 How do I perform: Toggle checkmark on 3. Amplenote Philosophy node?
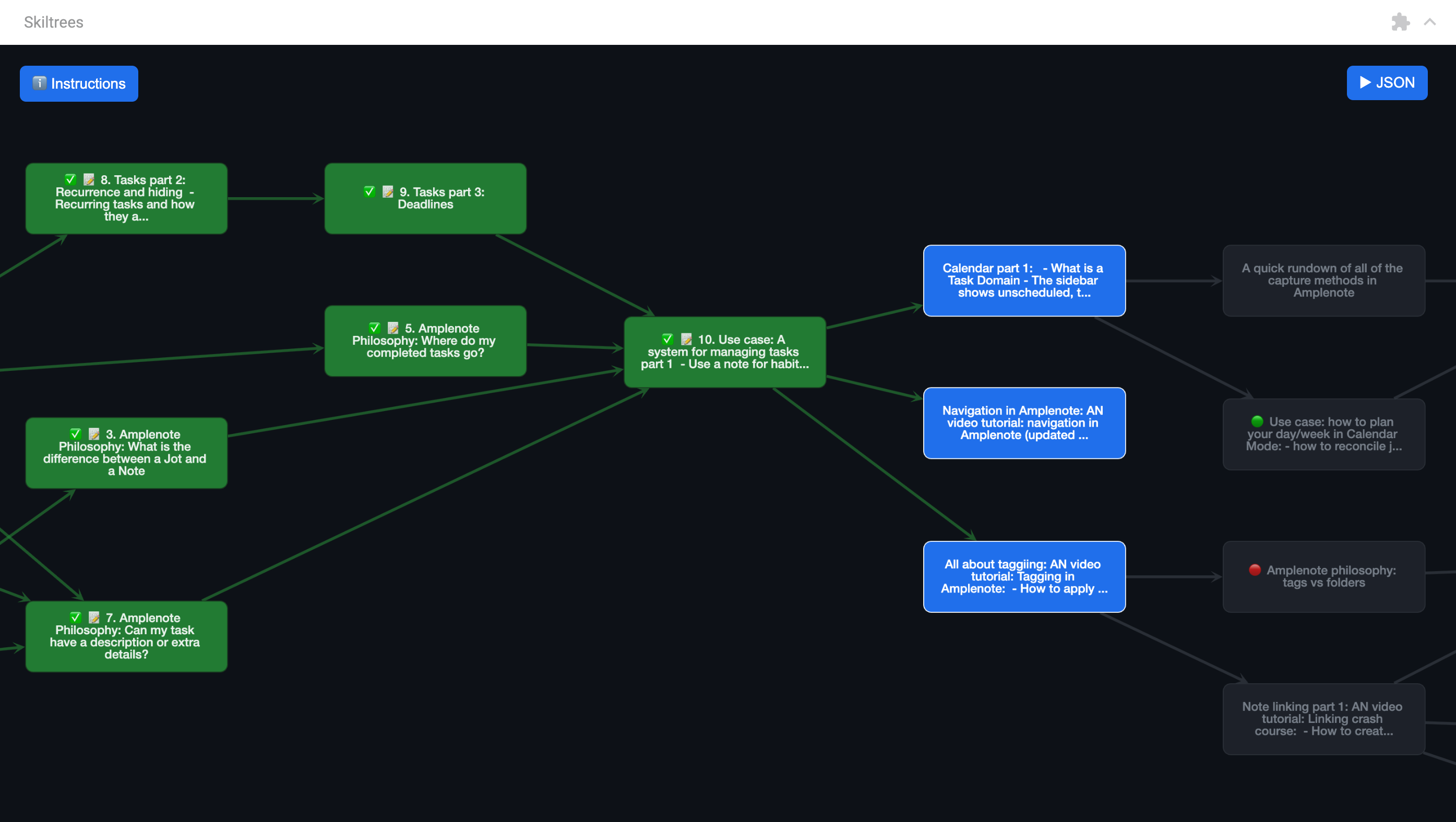[x=75, y=434]
